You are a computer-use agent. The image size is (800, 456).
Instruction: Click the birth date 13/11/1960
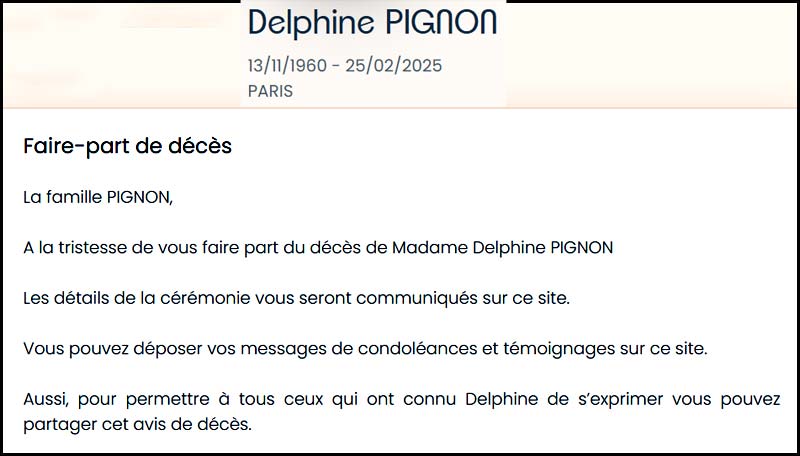tap(291, 66)
